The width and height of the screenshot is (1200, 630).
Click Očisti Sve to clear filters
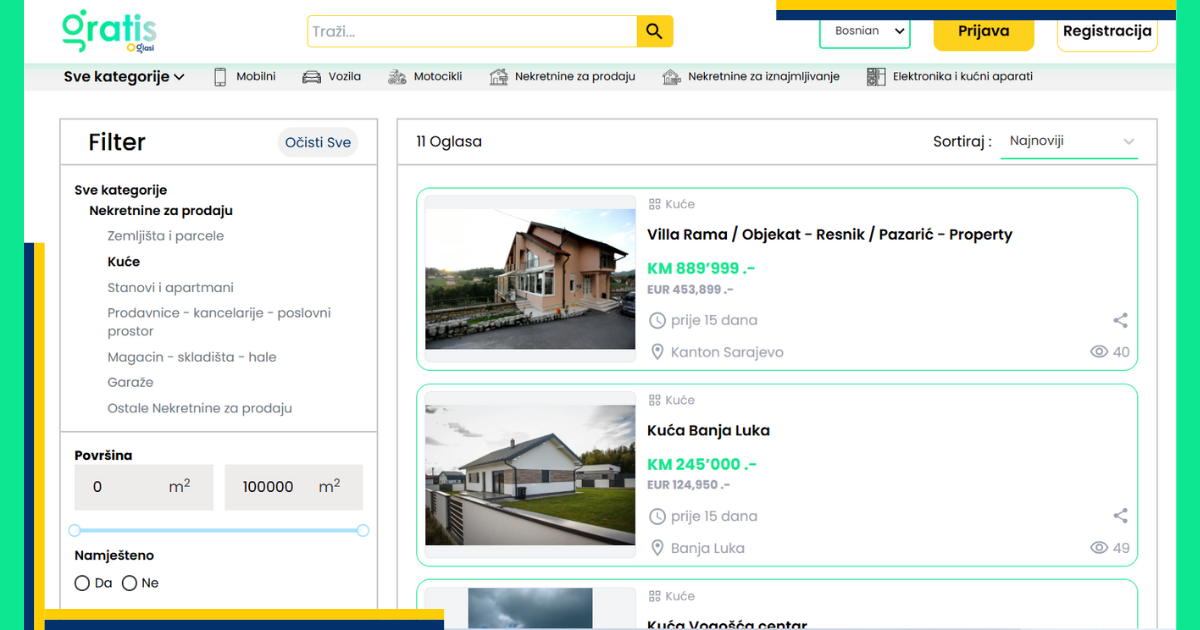click(318, 142)
